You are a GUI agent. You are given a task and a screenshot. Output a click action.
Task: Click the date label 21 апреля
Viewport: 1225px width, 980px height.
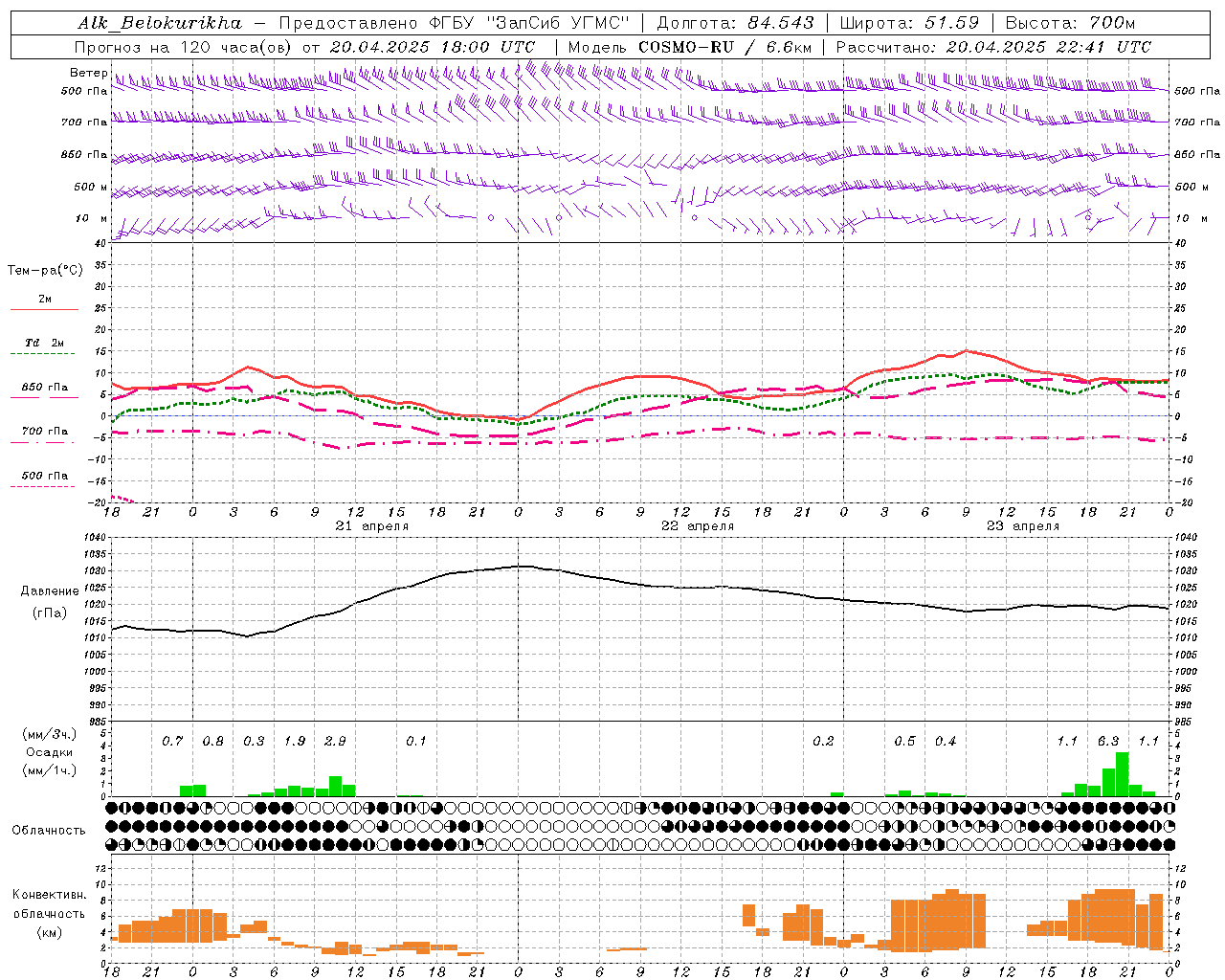(x=371, y=526)
